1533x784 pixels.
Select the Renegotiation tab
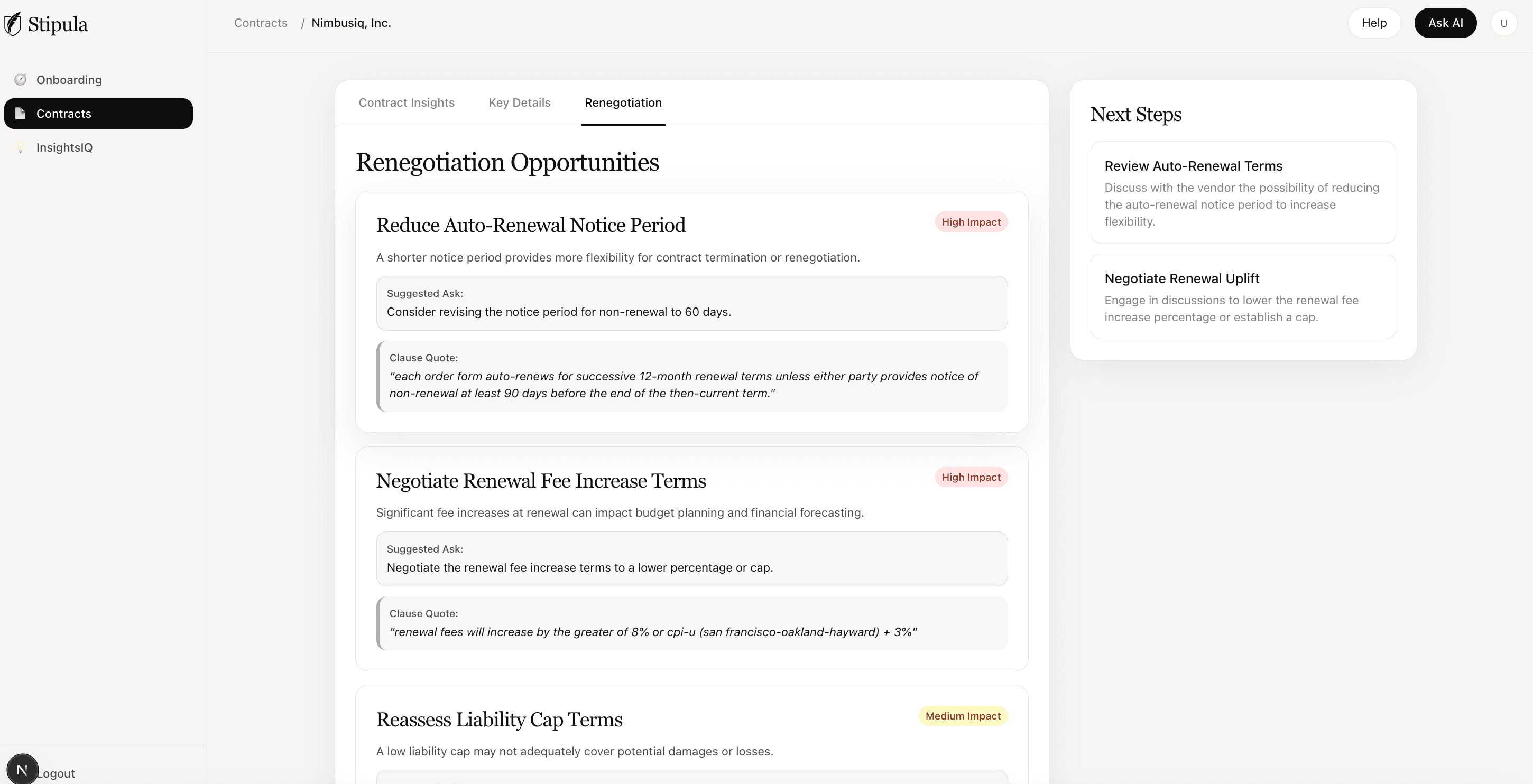pyautogui.click(x=623, y=103)
